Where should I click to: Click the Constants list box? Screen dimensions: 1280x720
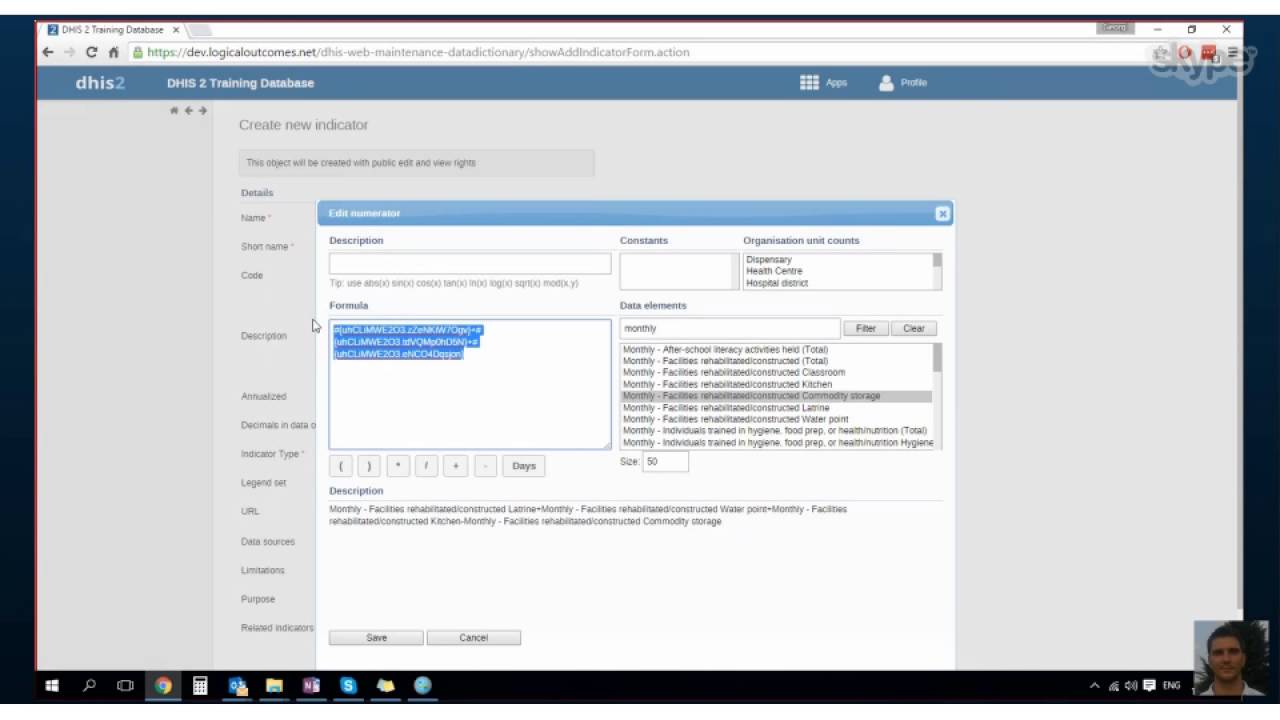click(x=679, y=271)
